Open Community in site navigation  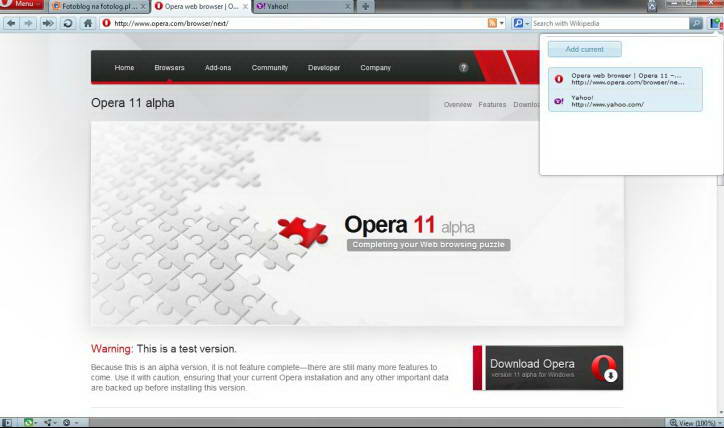[270, 67]
